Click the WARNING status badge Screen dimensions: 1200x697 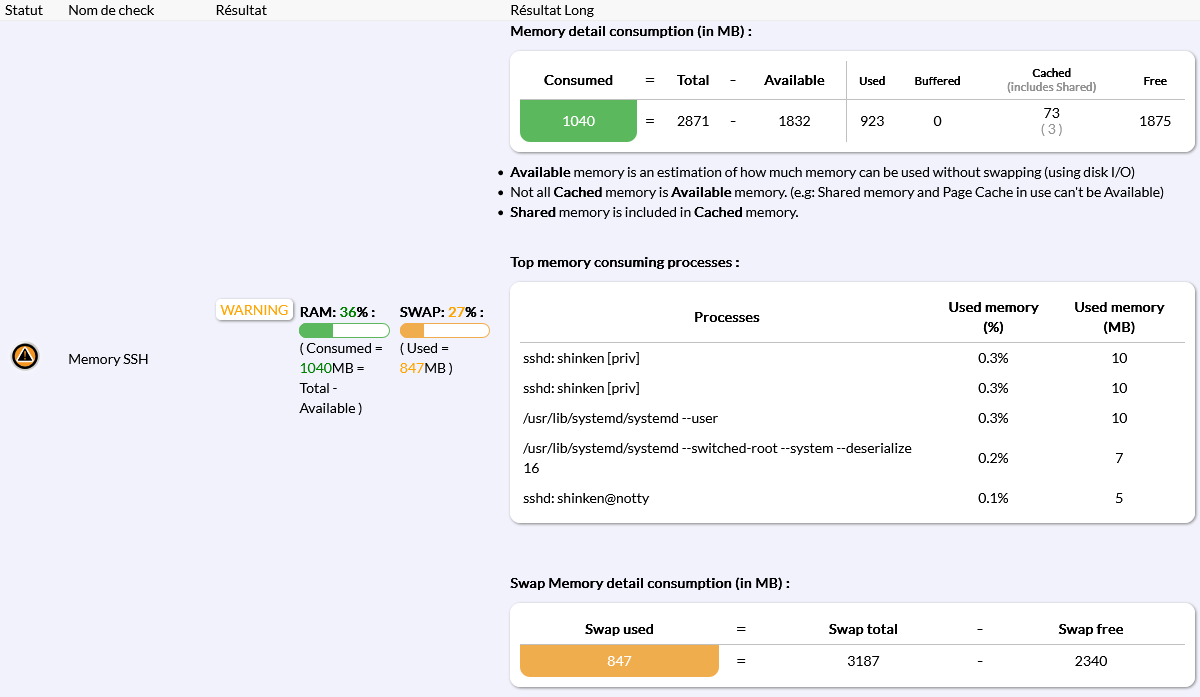pyautogui.click(x=254, y=310)
